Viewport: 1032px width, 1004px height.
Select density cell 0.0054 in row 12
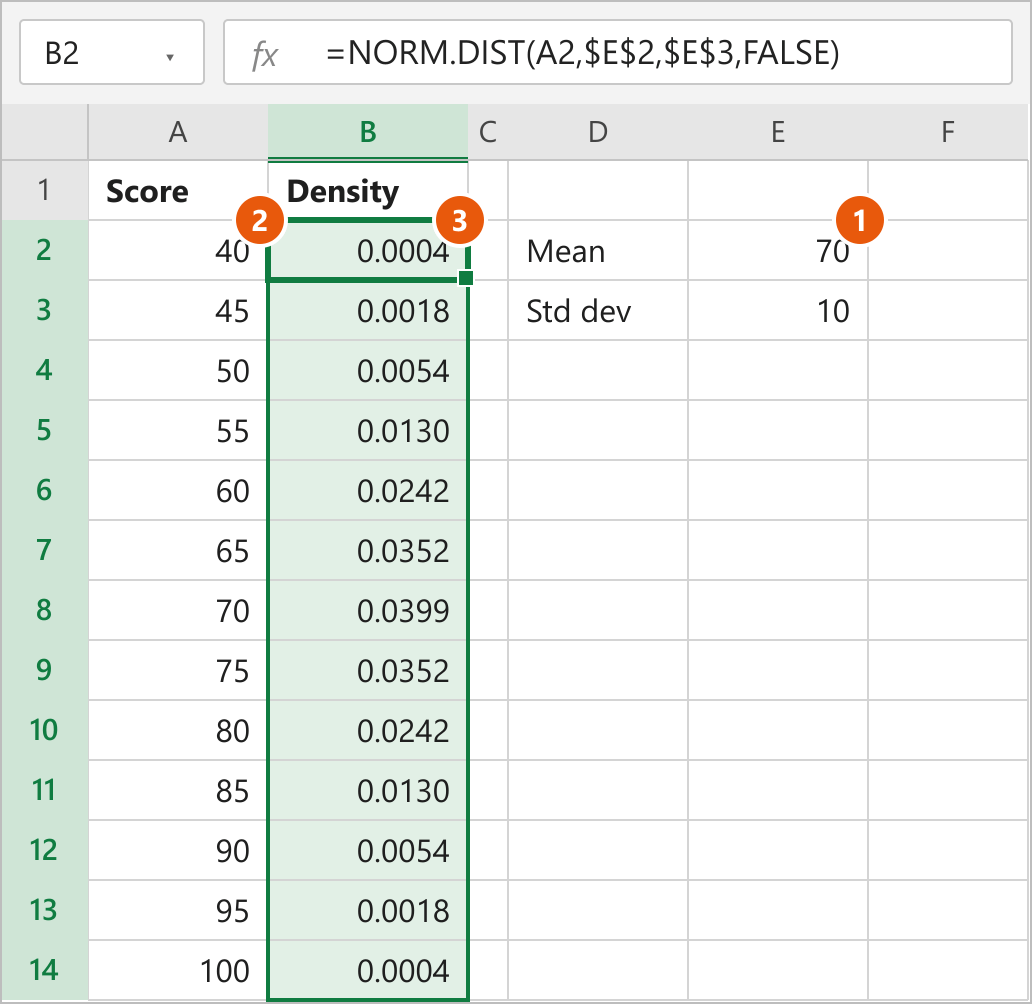(x=368, y=849)
